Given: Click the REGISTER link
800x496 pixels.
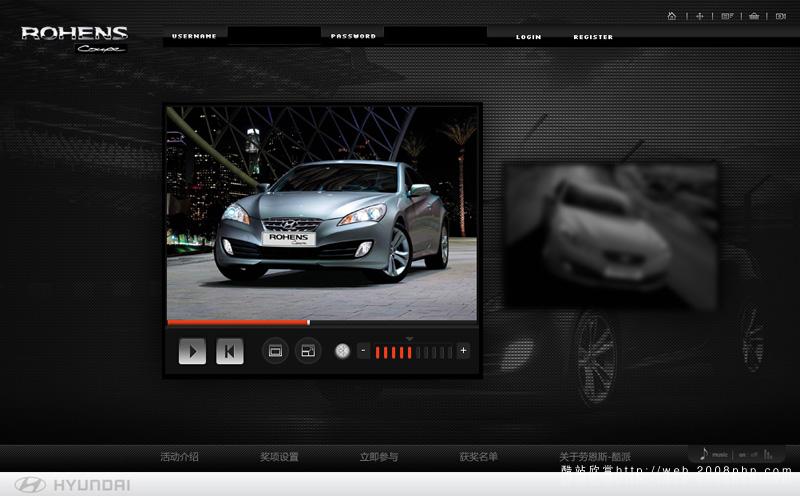Looking at the screenshot, I should (593, 37).
